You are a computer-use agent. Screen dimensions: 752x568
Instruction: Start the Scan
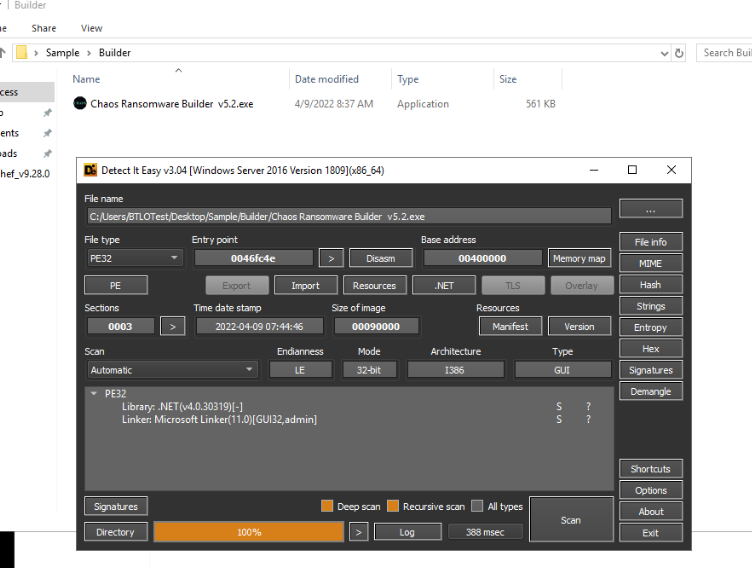571,520
